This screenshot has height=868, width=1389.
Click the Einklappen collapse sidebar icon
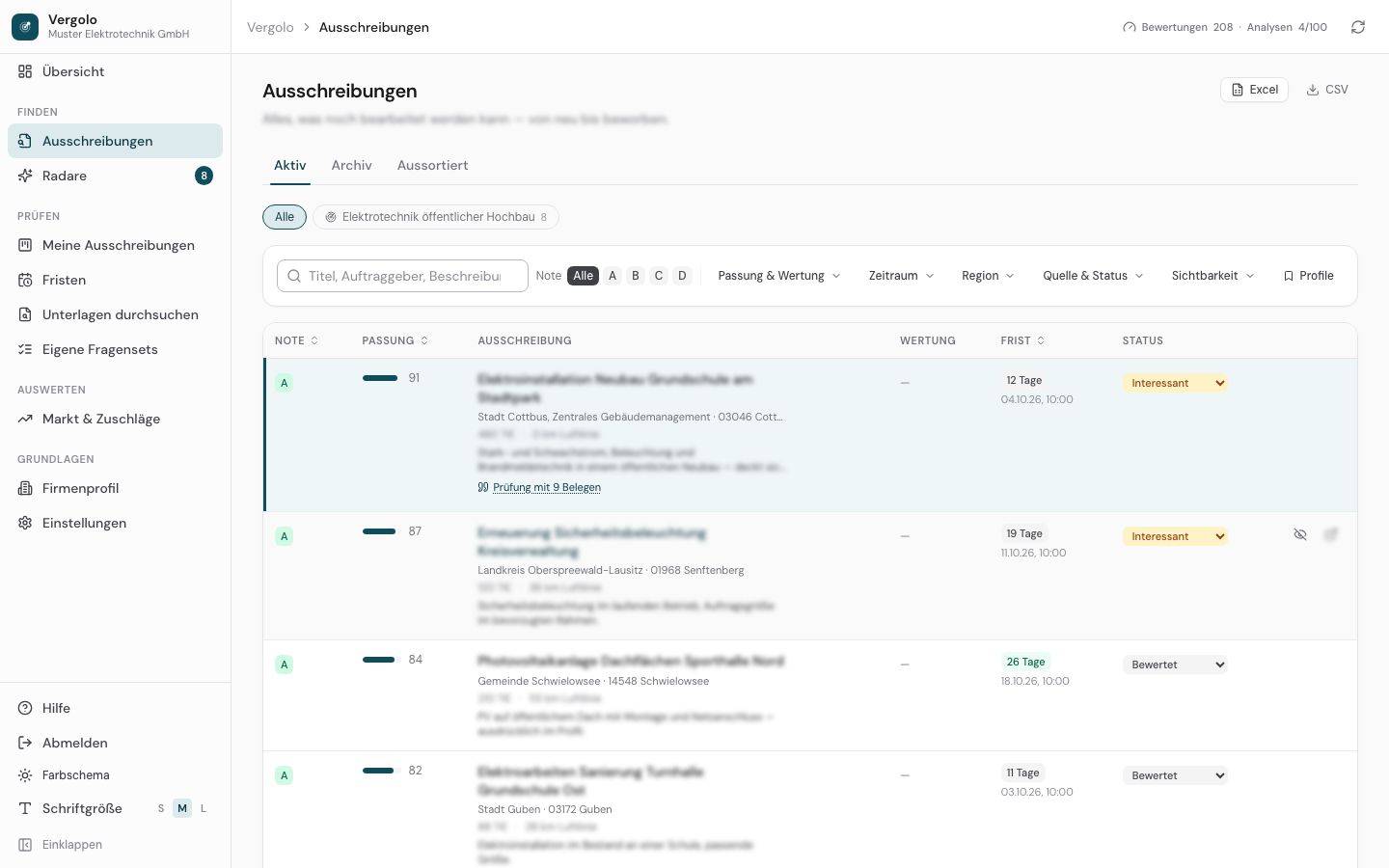pos(25,845)
